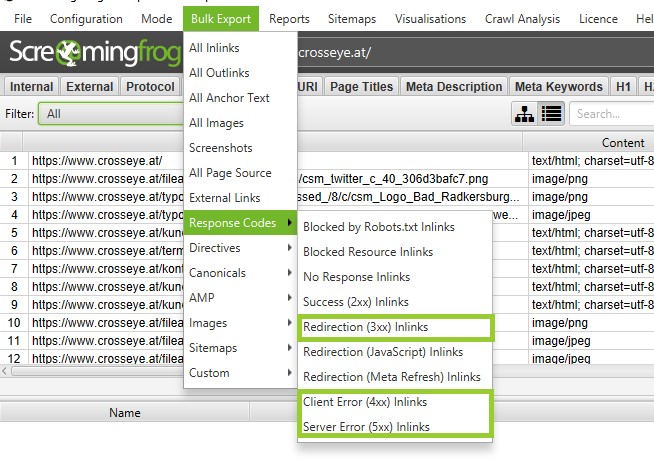Select row 7 crosseye.at/kont URL
The image size is (654, 463).
click(x=107, y=269)
